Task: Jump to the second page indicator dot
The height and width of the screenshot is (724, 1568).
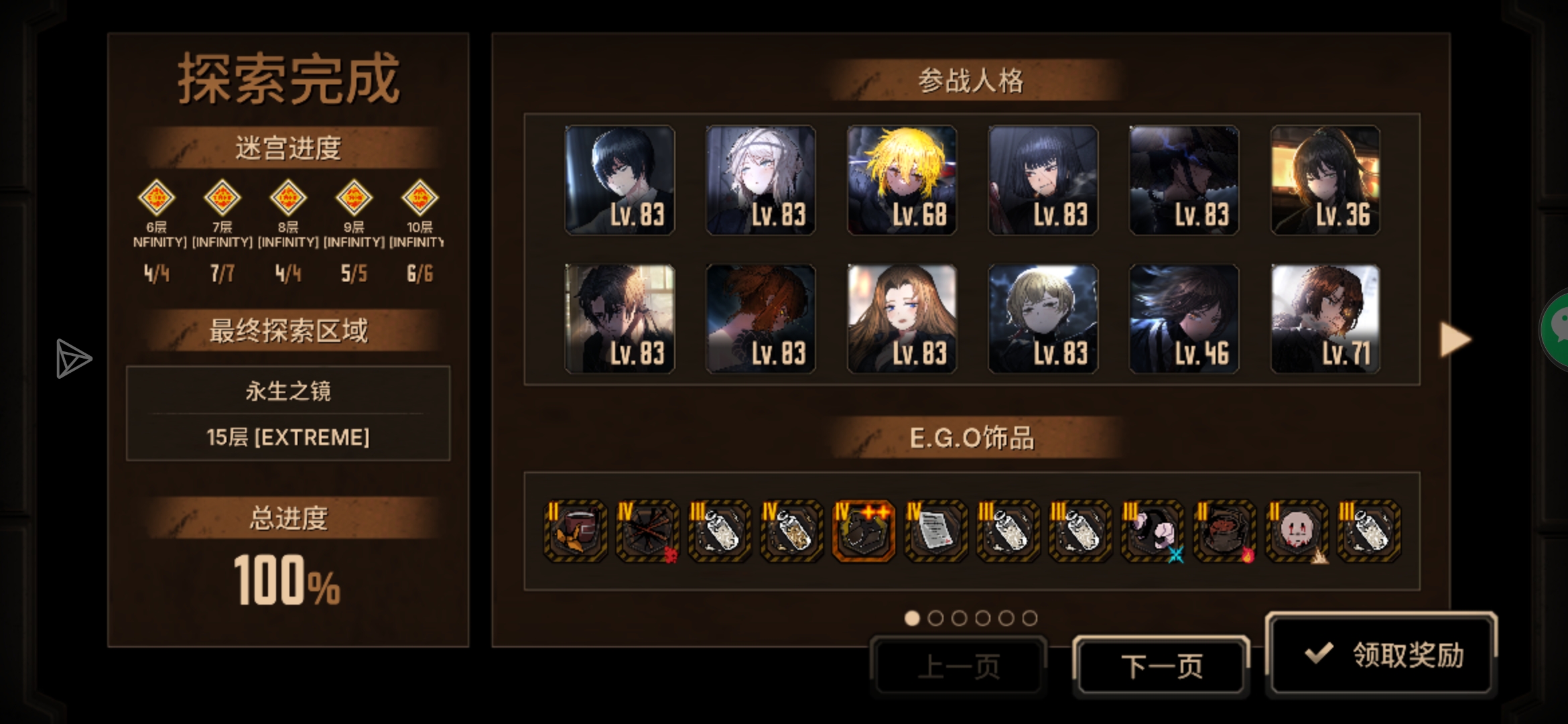Action: tap(935, 618)
